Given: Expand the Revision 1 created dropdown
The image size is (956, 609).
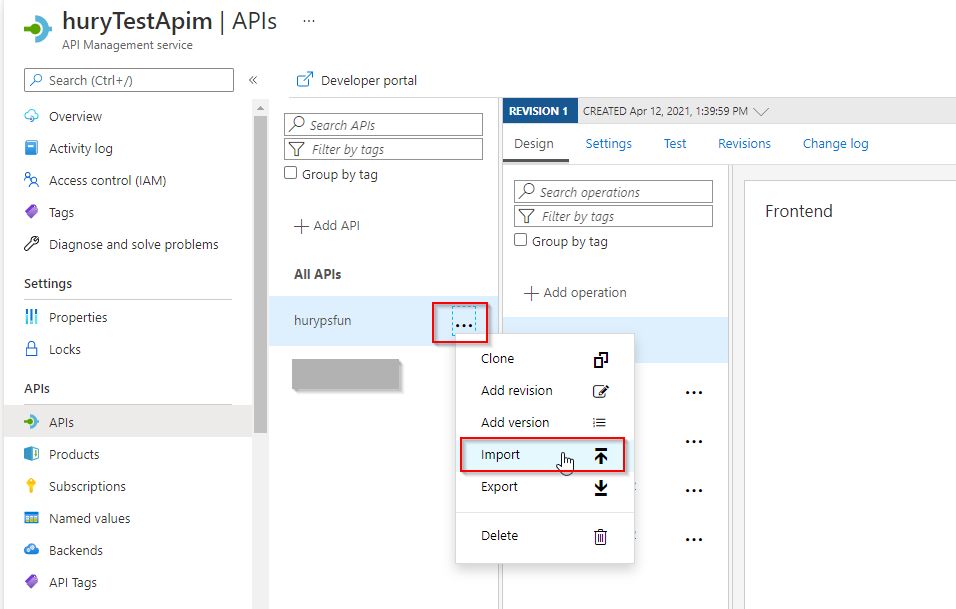Looking at the screenshot, I should point(761,112).
